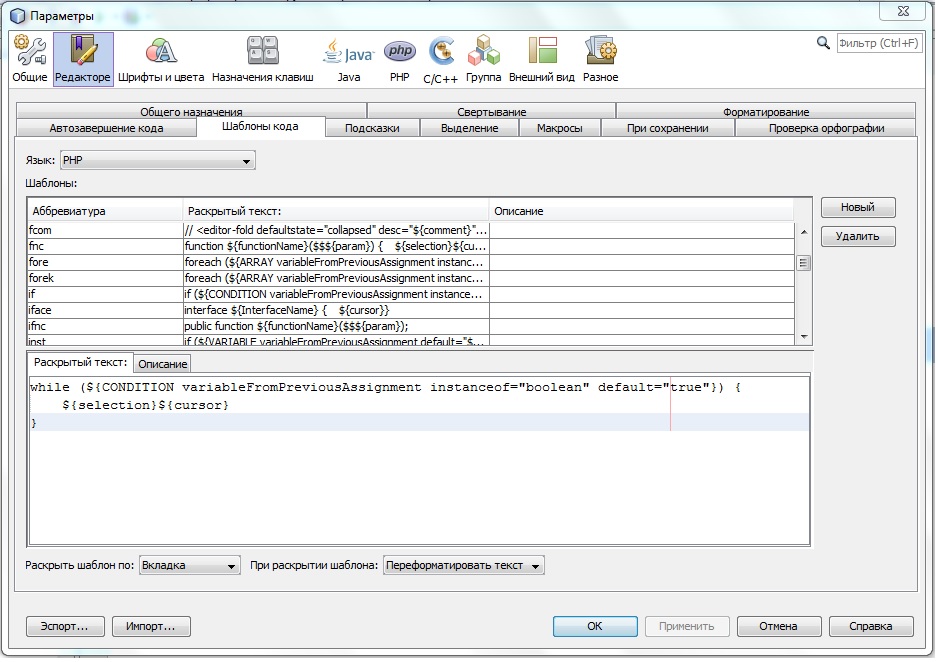Select the forek template row
The image size is (938, 662).
411,278
